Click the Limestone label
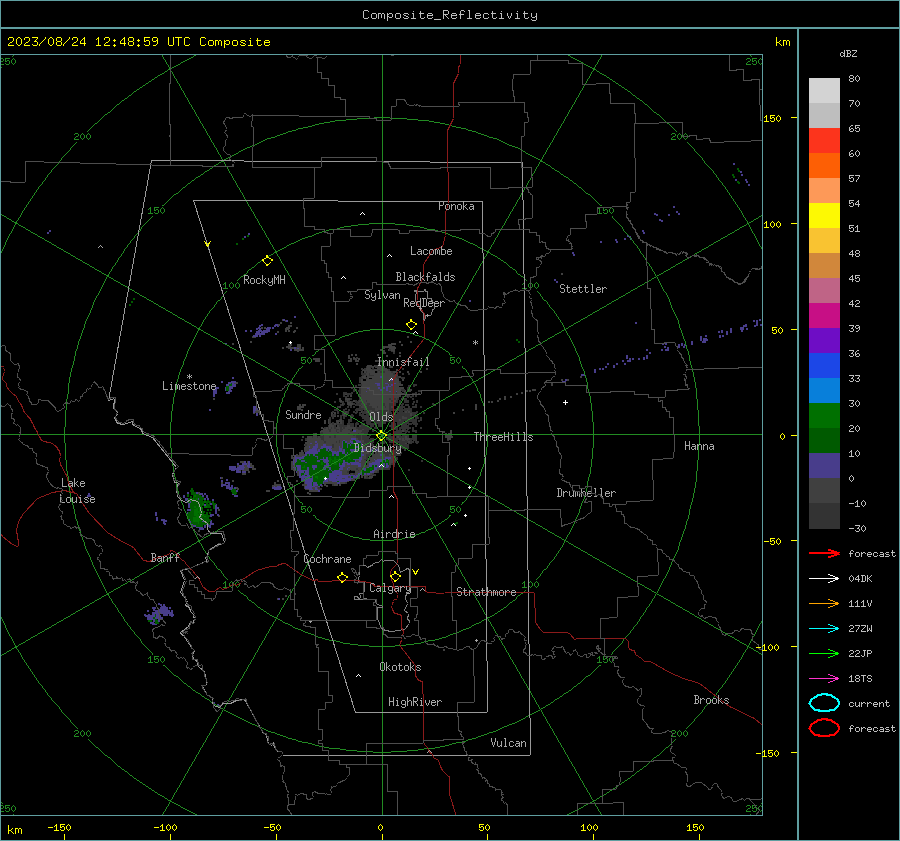 click(189, 386)
